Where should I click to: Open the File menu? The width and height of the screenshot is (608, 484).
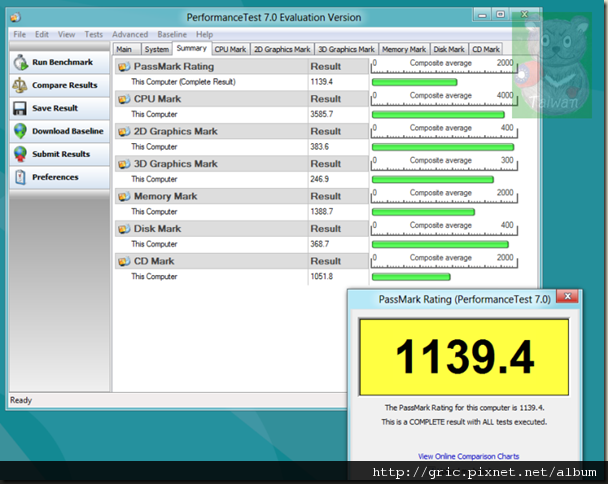tap(19, 35)
